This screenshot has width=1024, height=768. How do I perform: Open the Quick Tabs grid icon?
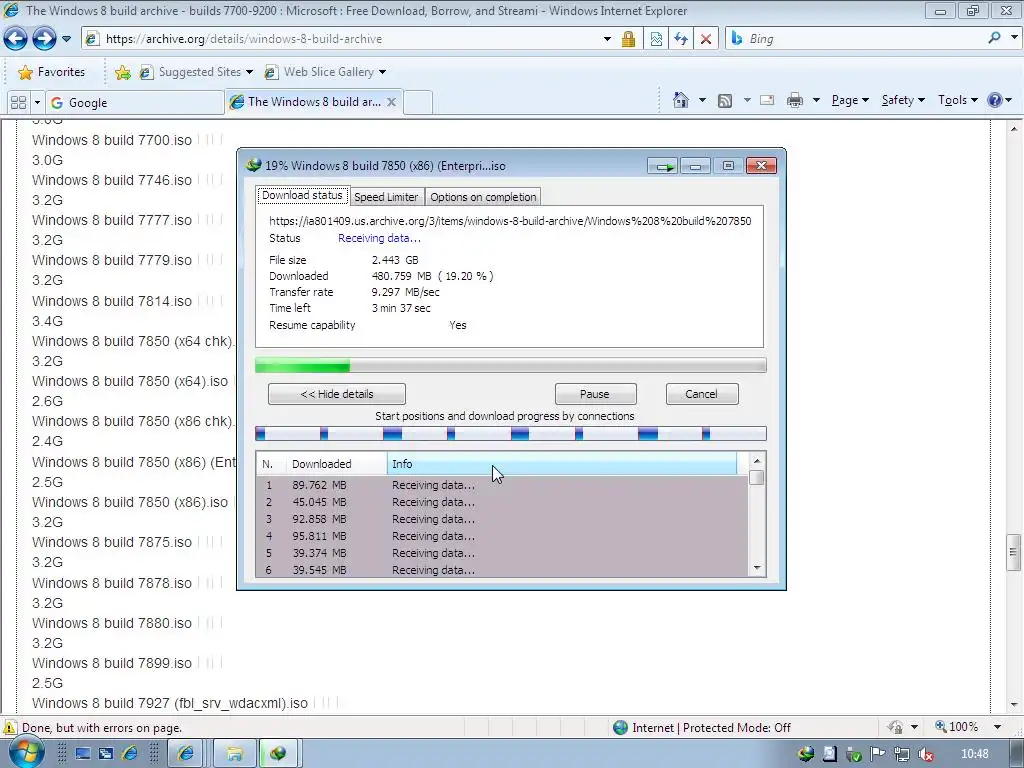click(x=19, y=103)
